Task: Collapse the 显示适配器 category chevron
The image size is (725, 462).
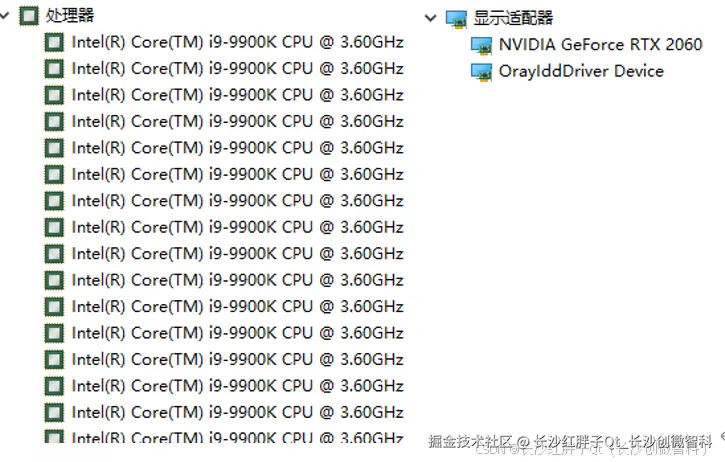Action: (x=430, y=18)
